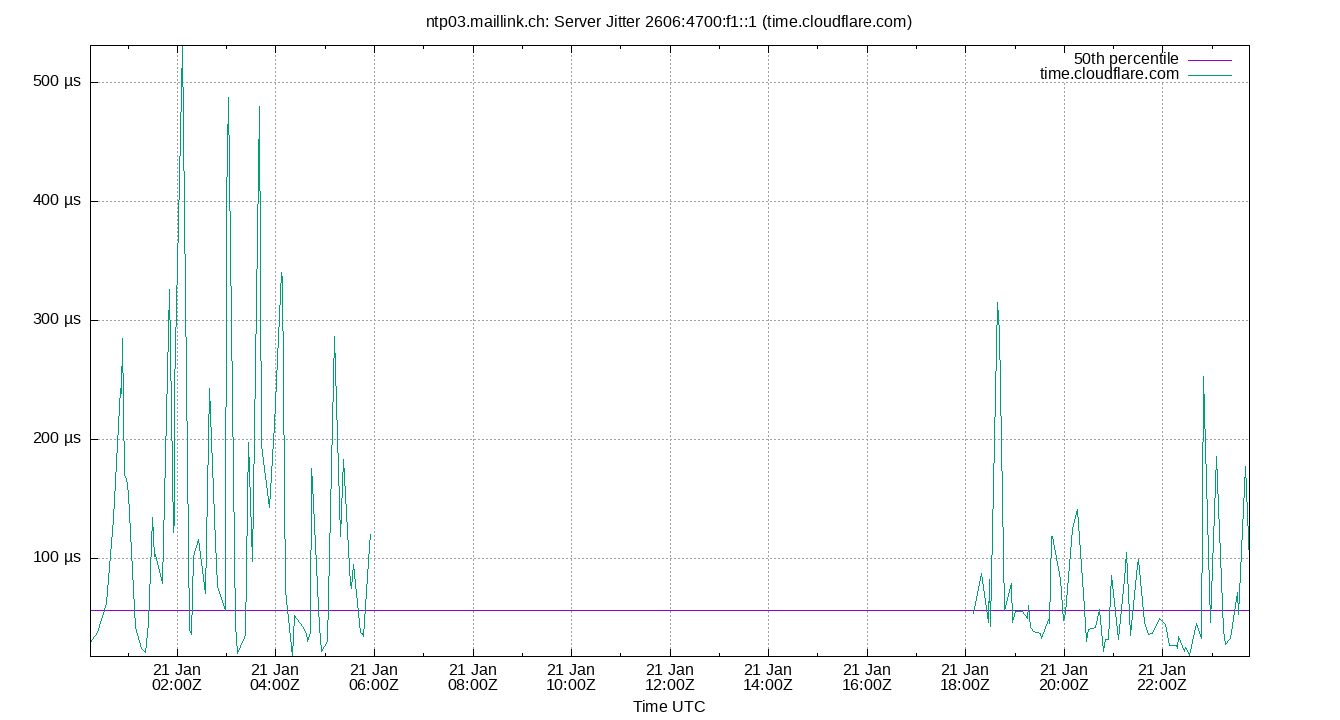Click the '21 Jan 20:00Z' x-axis label
The height and width of the screenshot is (720, 1340).
1063,677
